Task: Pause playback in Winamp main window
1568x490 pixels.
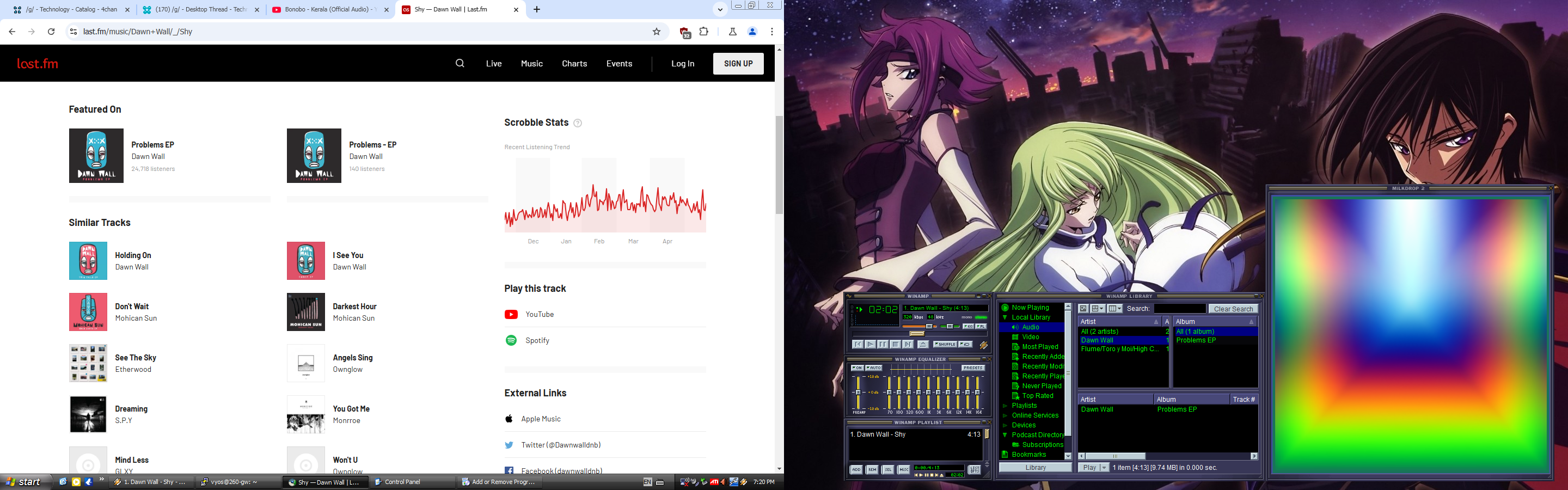Action: [x=883, y=345]
